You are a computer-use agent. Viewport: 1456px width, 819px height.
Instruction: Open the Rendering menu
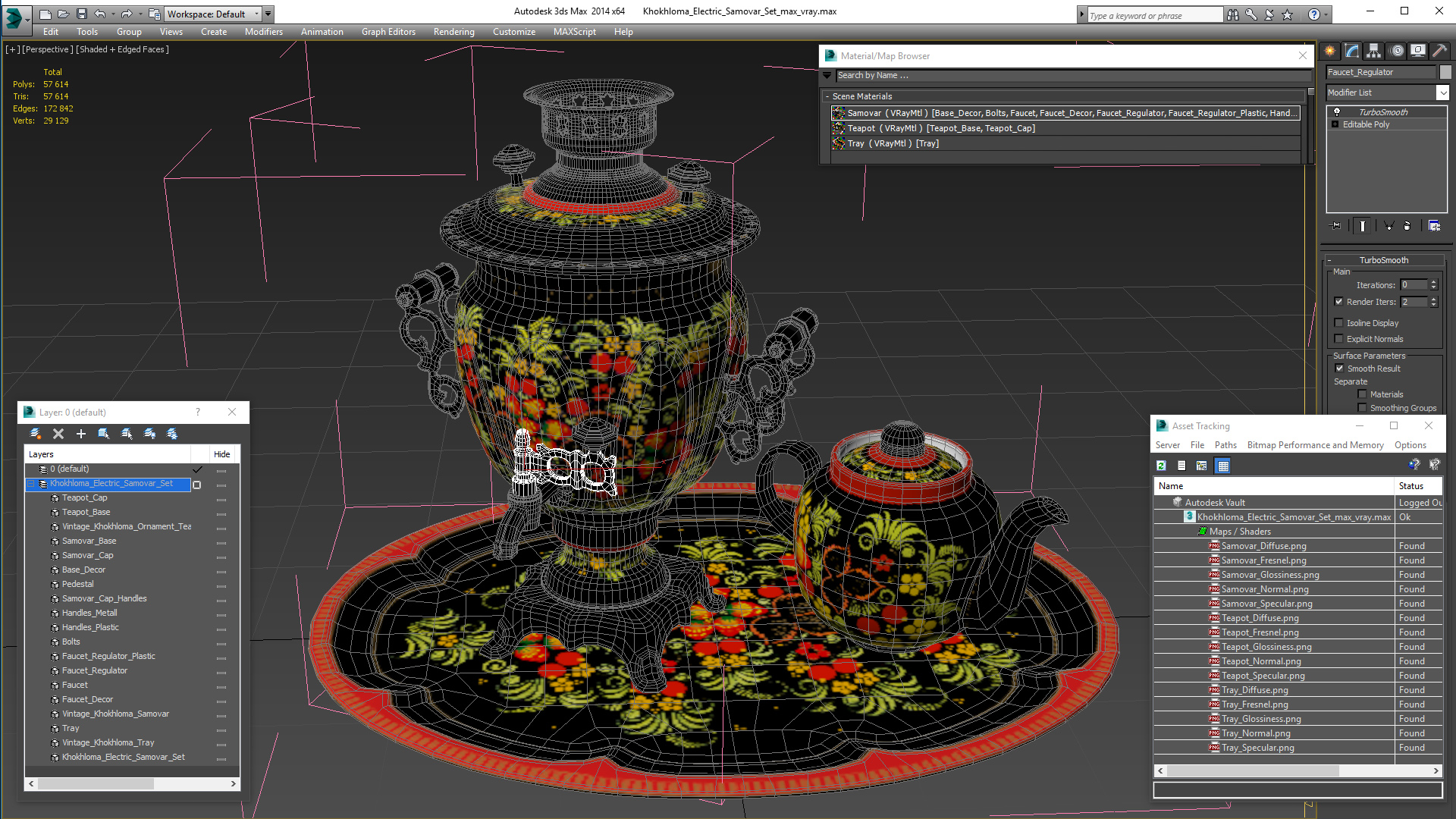click(453, 32)
